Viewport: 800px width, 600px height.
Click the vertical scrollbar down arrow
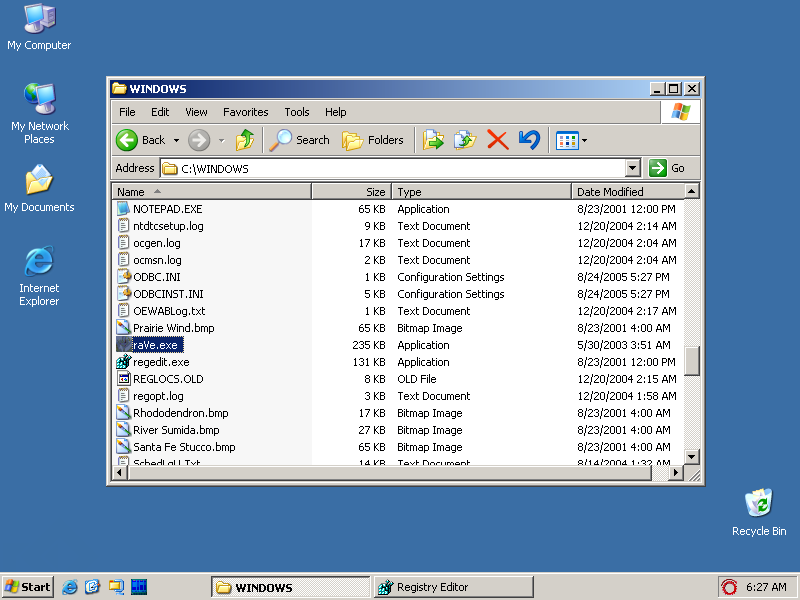(691, 457)
